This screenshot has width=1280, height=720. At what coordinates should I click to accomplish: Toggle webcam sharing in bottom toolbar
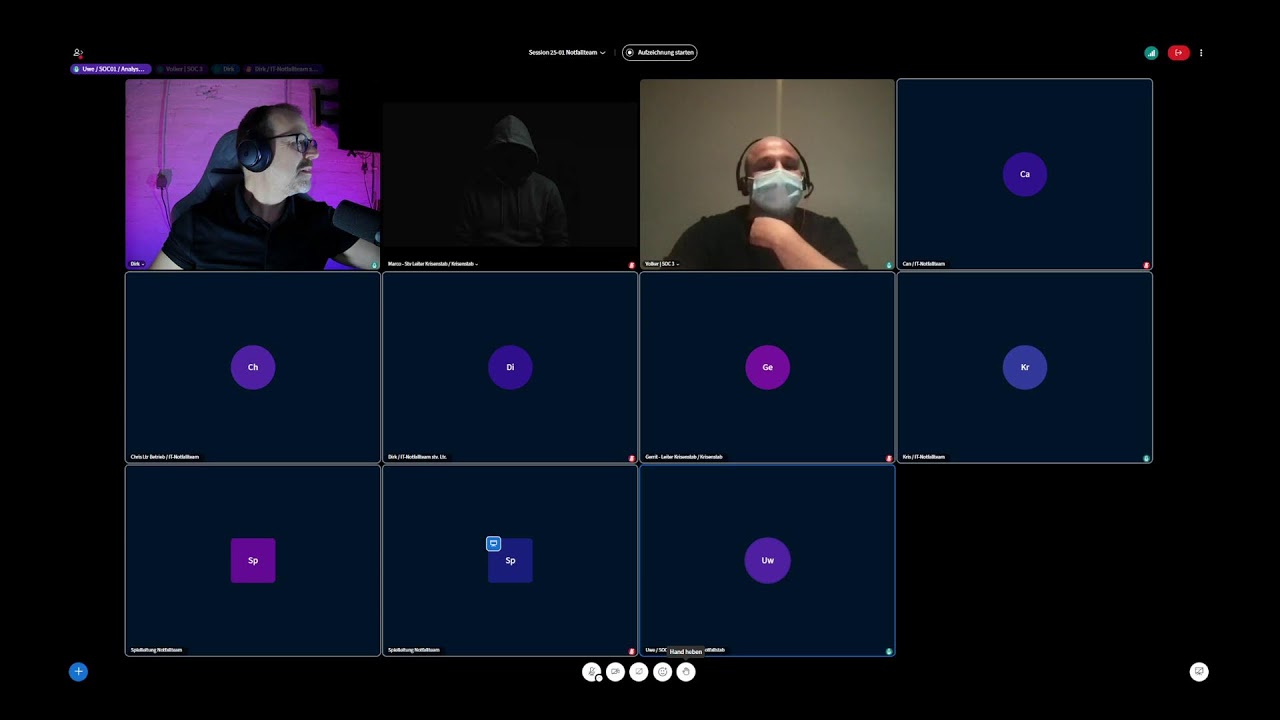point(615,672)
